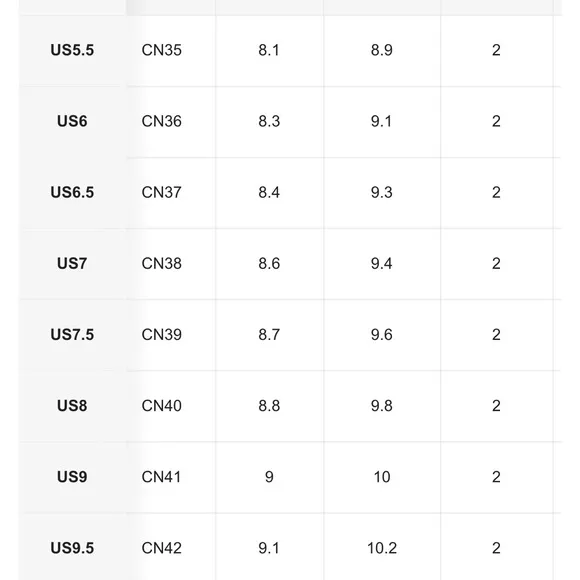
Task: Select the US6 row header
Action: (72, 121)
